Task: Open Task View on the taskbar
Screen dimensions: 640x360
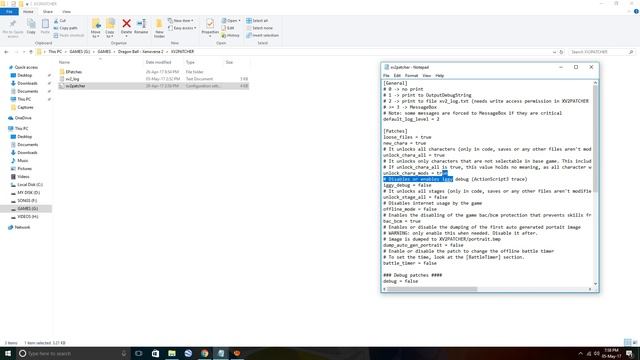Action: 139,353
